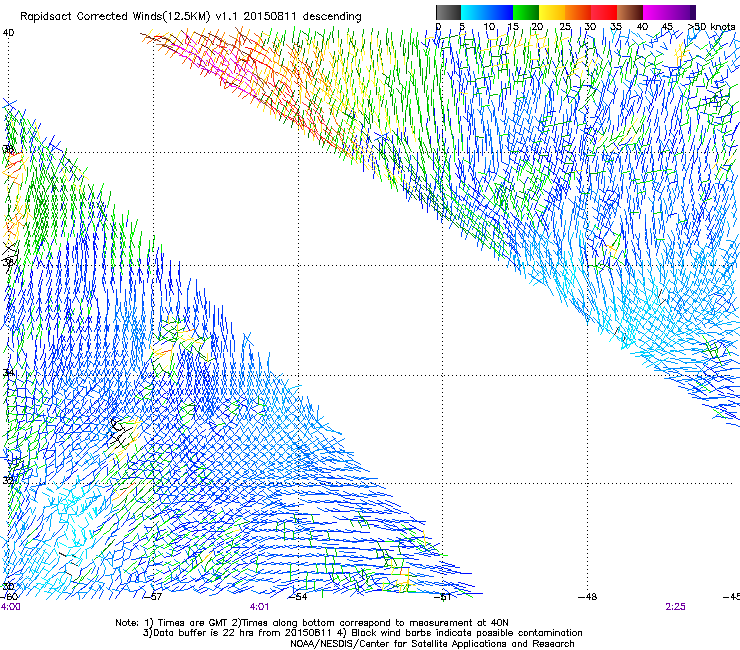Image resolution: width=740 pixels, height=650 pixels.
Task: Click longitude label '-51' on bottom axis
Action: pos(443,597)
